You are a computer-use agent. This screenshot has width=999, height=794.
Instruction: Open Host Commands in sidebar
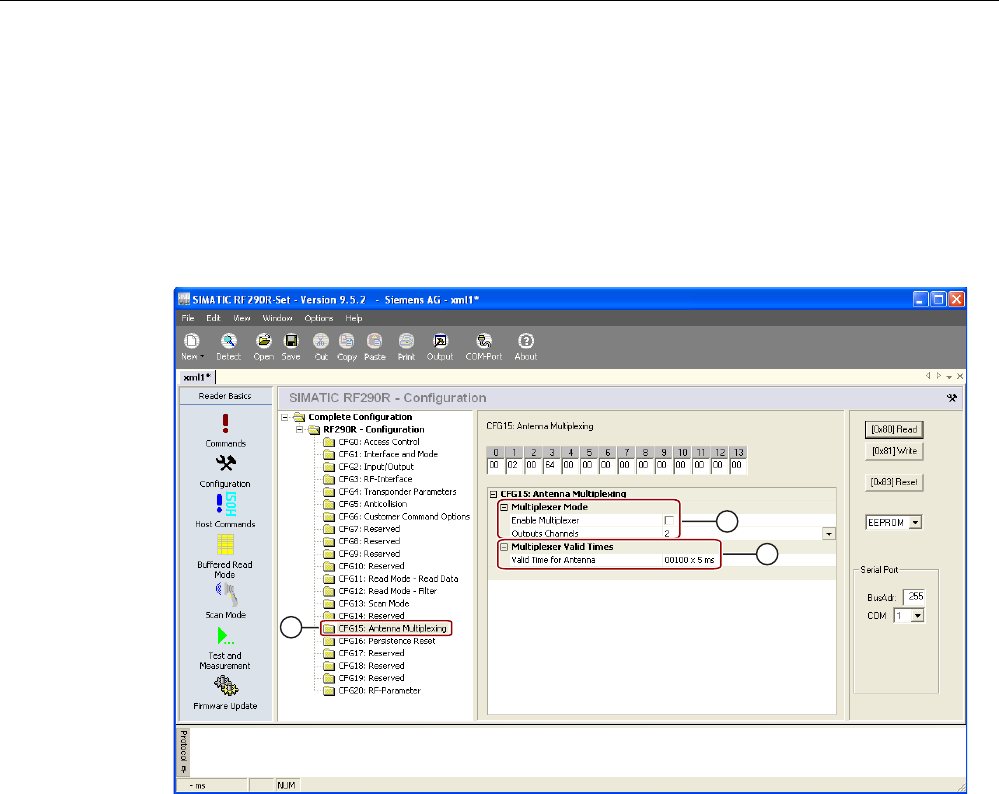point(226,504)
